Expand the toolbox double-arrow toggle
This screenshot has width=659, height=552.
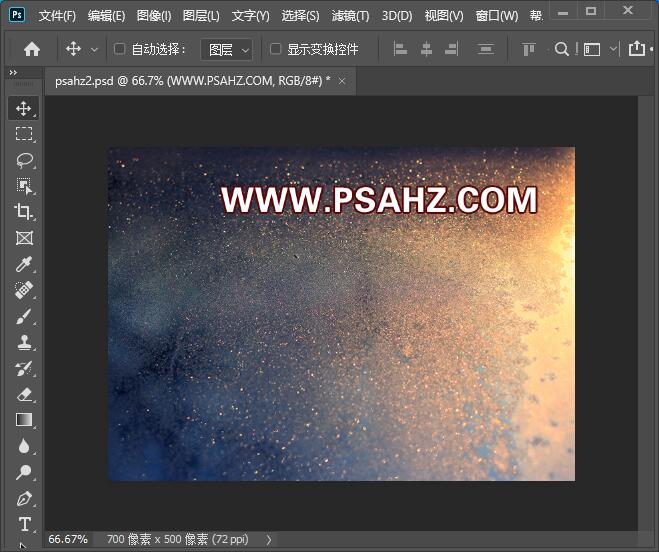point(13,72)
